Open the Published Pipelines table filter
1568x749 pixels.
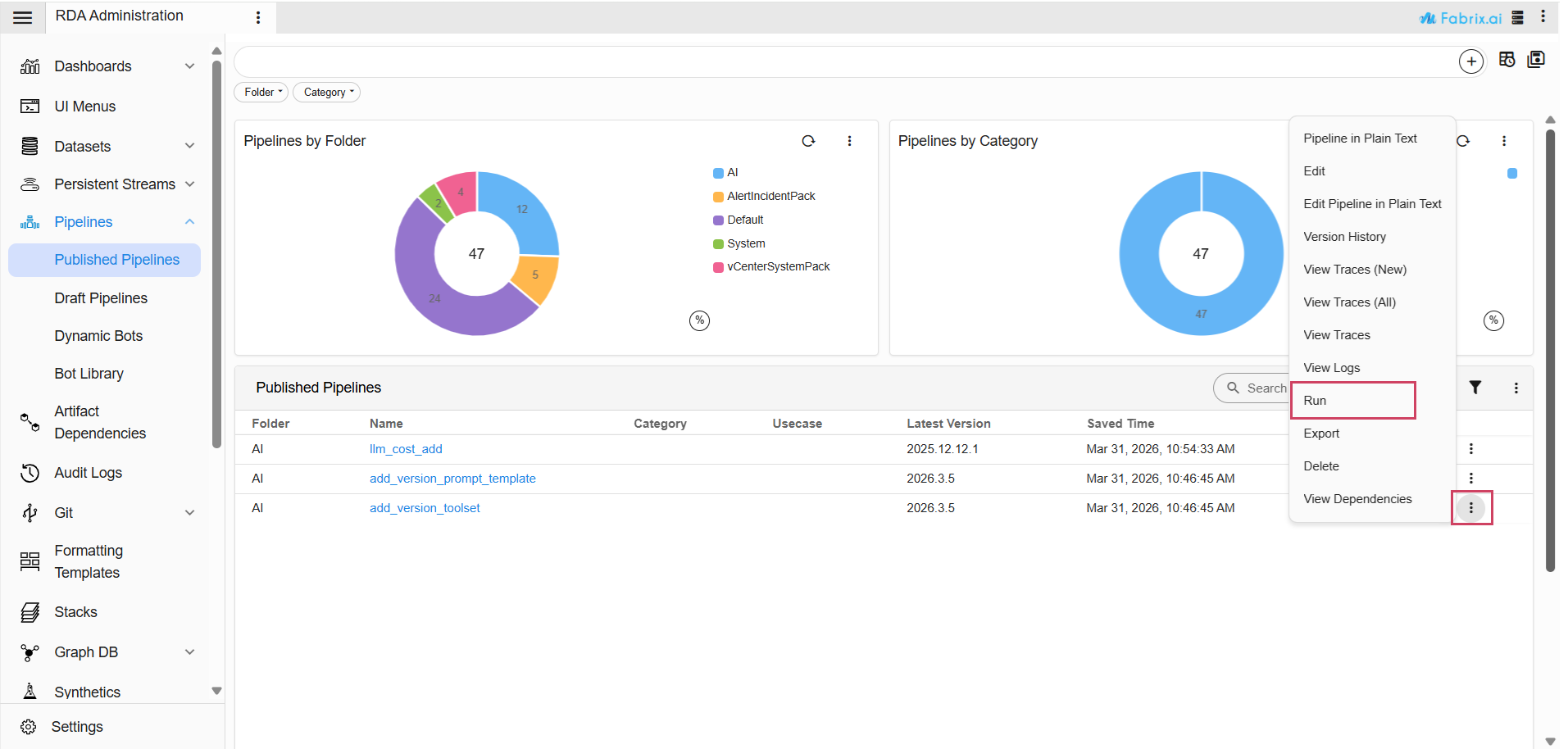[x=1475, y=388]
